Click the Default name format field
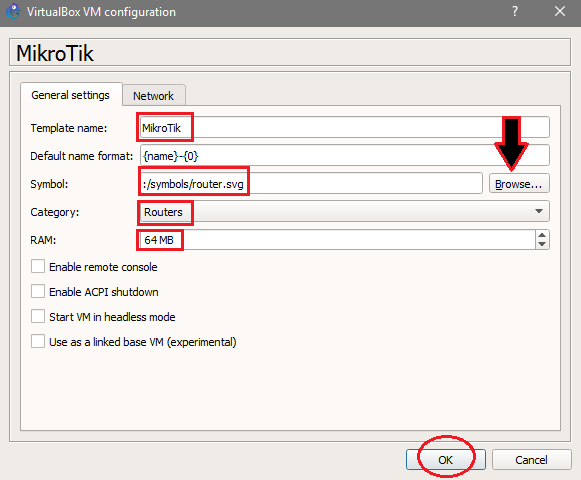The image size is (581, 480). tap(345, 156)
